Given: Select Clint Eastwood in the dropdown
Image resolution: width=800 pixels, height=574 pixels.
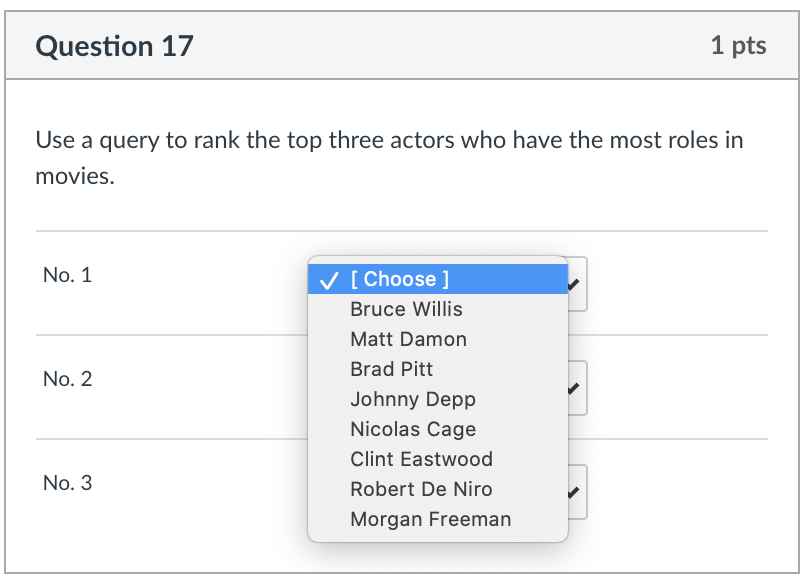Looking at the screenshot, I should [421, 459].
